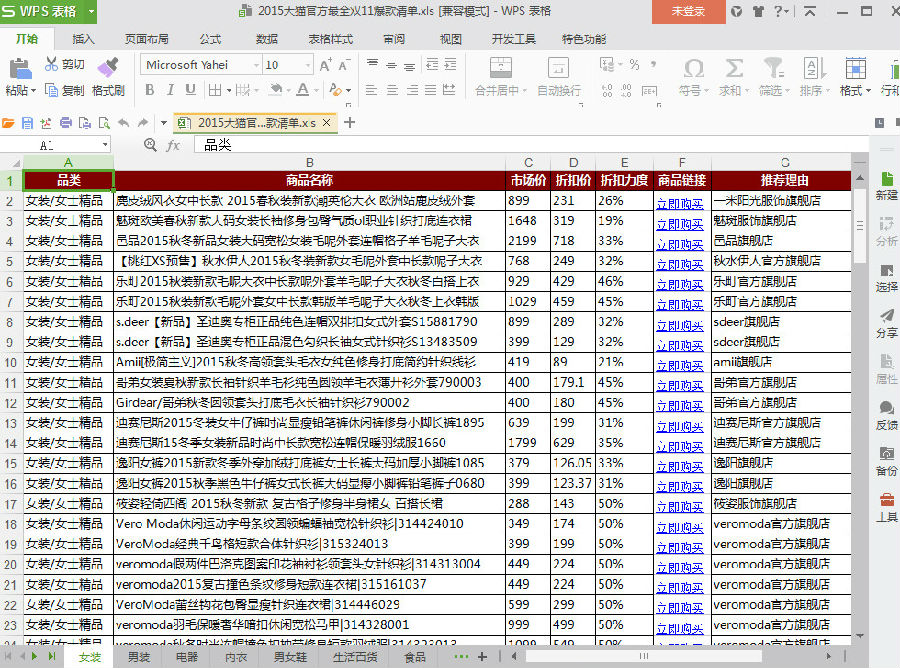Click 立即购买 link in row 2
This screenshot has height=668, width=900.
680,204
